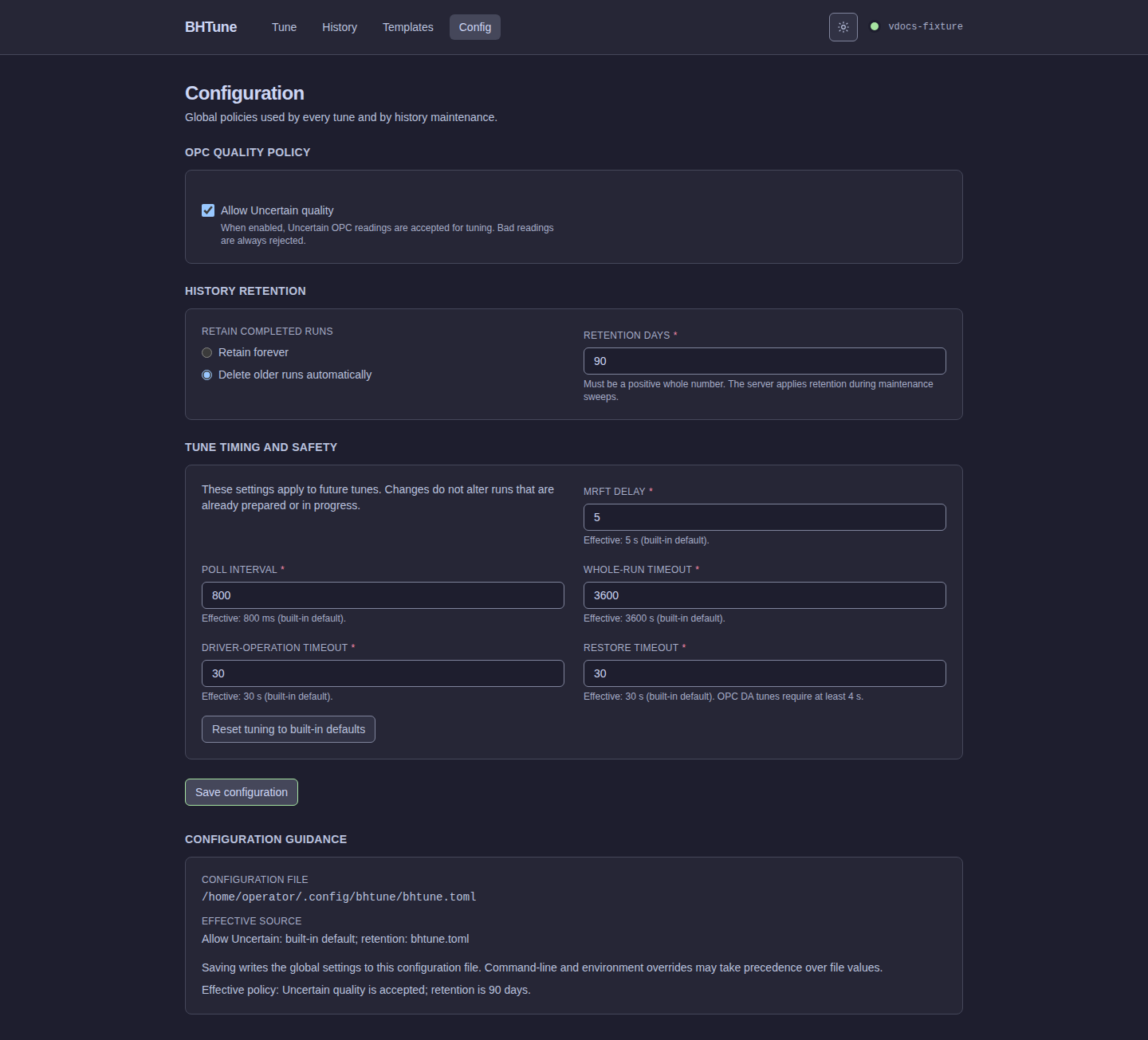Image resolution: width=1148 pixels, height=1040 pixels.
Task: Click 'Effective: 3600 s (built-in default).' hint
Action: pos(655,618)
